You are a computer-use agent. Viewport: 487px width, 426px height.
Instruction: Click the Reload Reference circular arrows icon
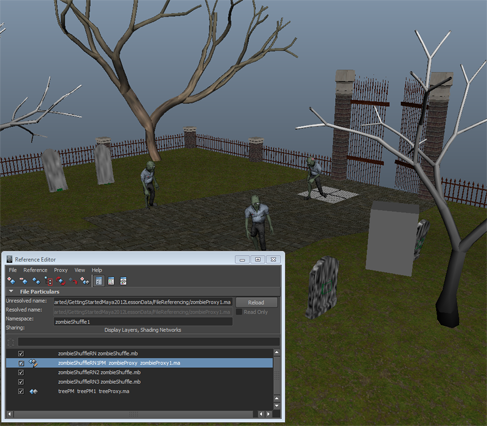(61, 281)
